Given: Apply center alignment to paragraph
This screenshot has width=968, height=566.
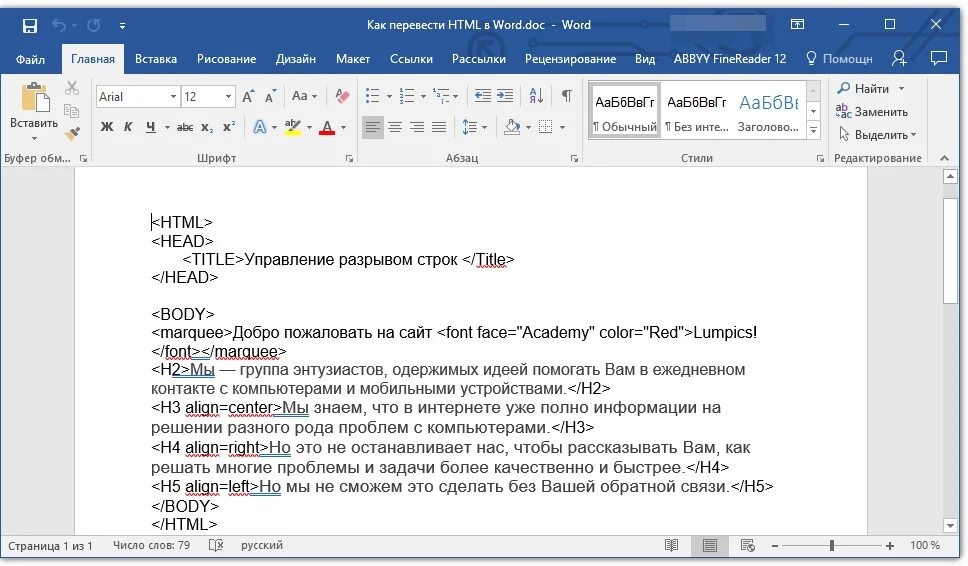Looking at the screenshot, I should (394, 128).
